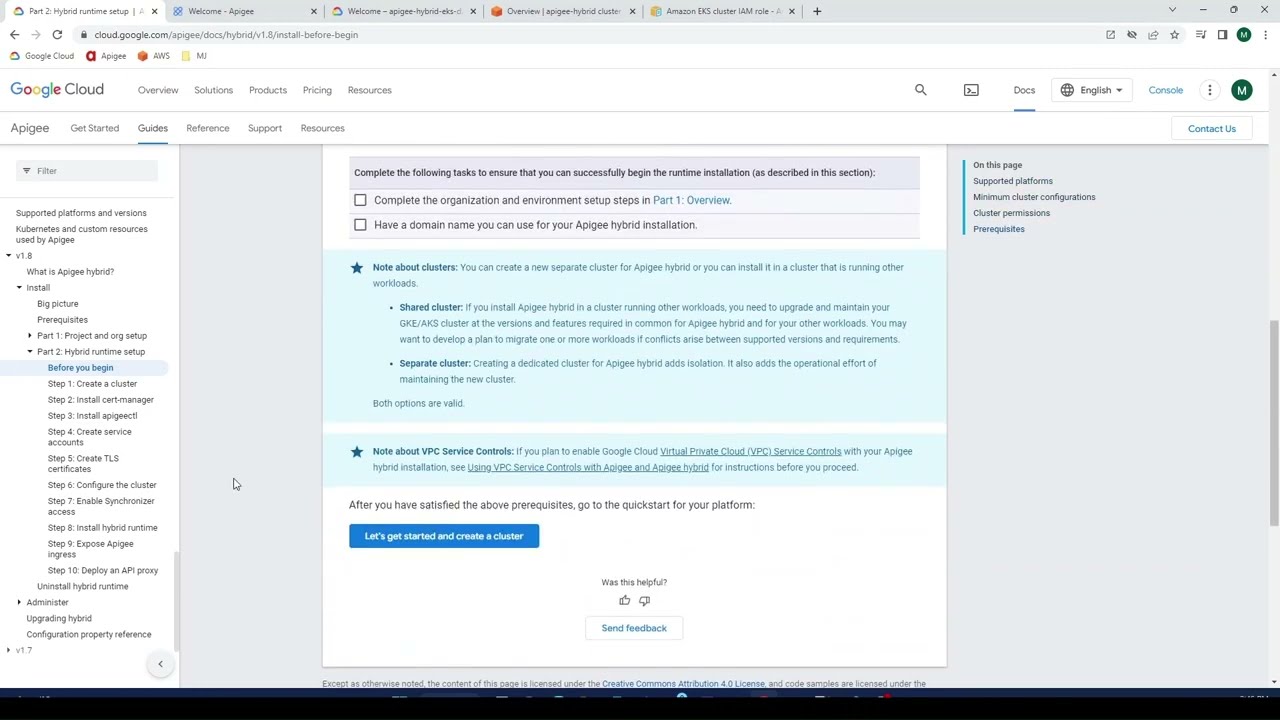Click the thumbs down feedback icon

[644, 601]
